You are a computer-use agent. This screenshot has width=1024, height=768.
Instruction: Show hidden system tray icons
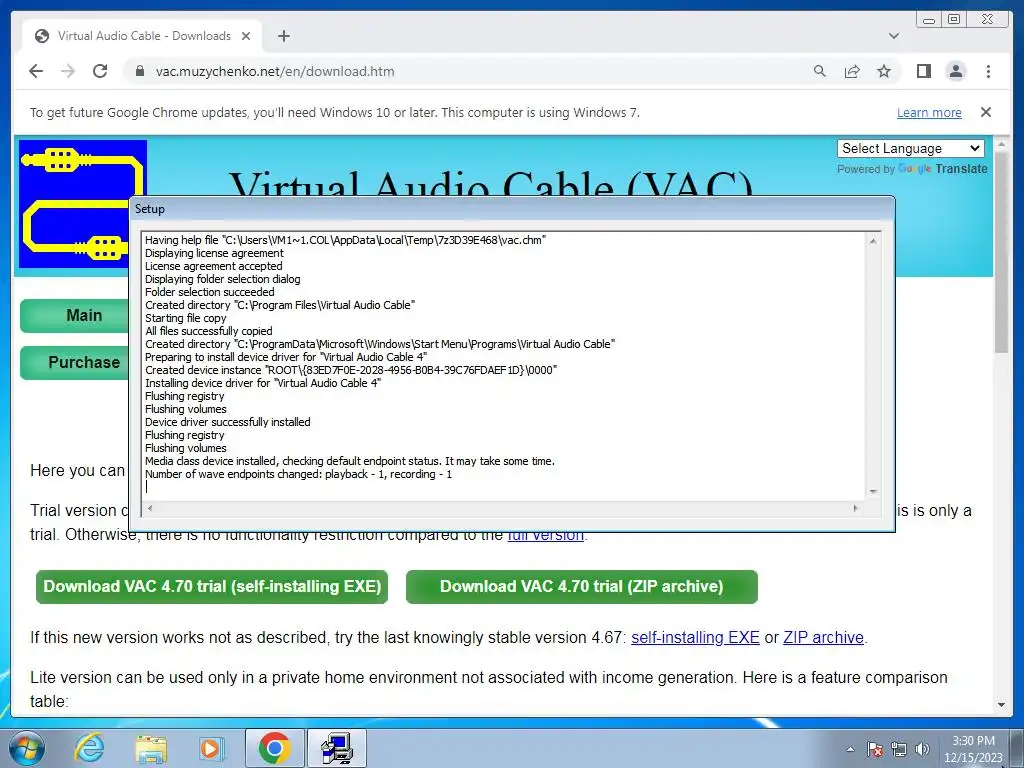coord(850,749)
